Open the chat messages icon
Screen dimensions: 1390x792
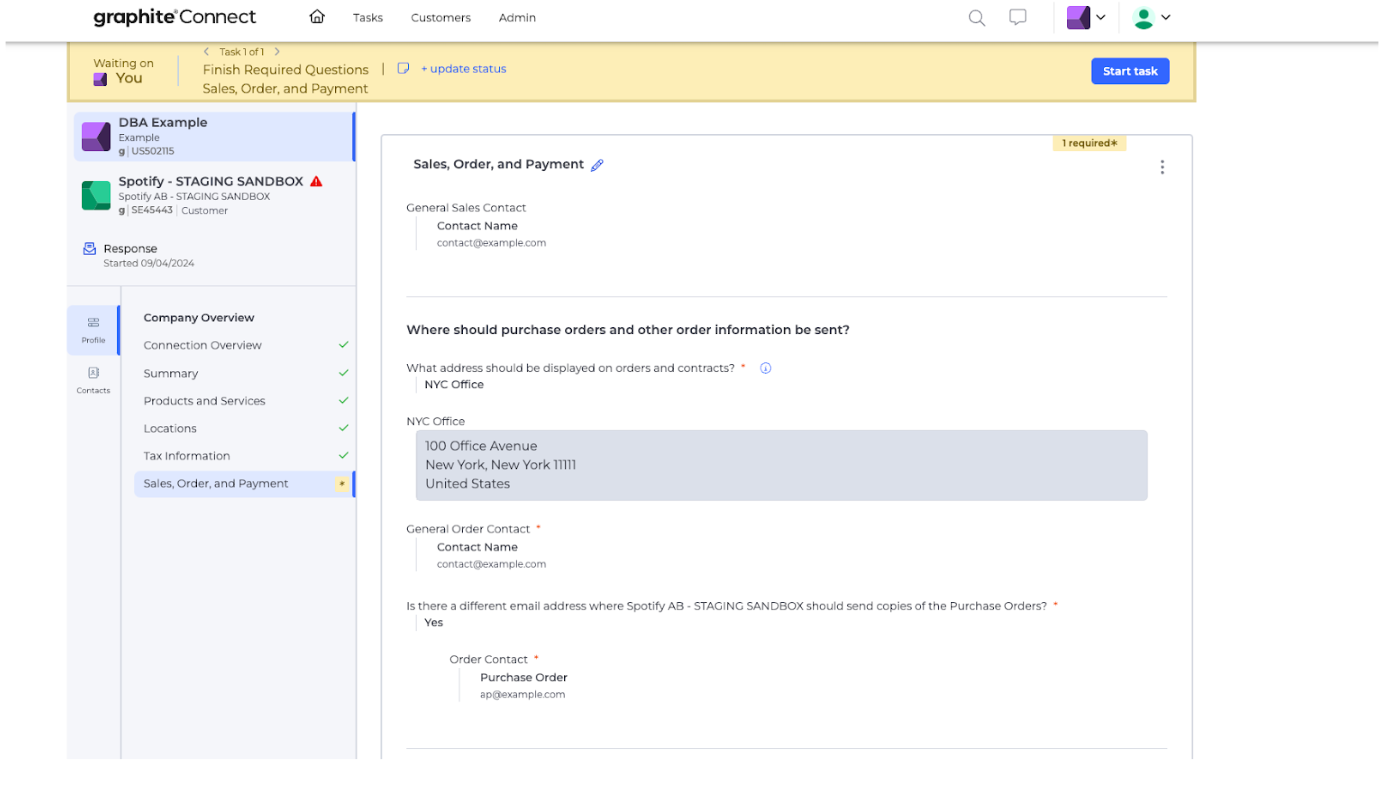(x=1018, y=18)
